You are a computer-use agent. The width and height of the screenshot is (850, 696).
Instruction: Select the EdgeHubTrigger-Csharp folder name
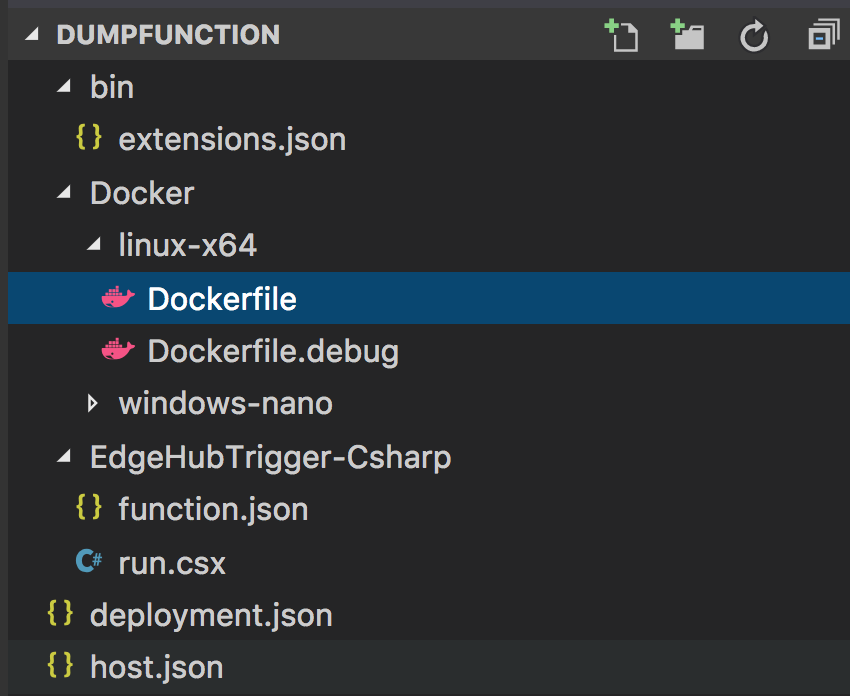271,458
